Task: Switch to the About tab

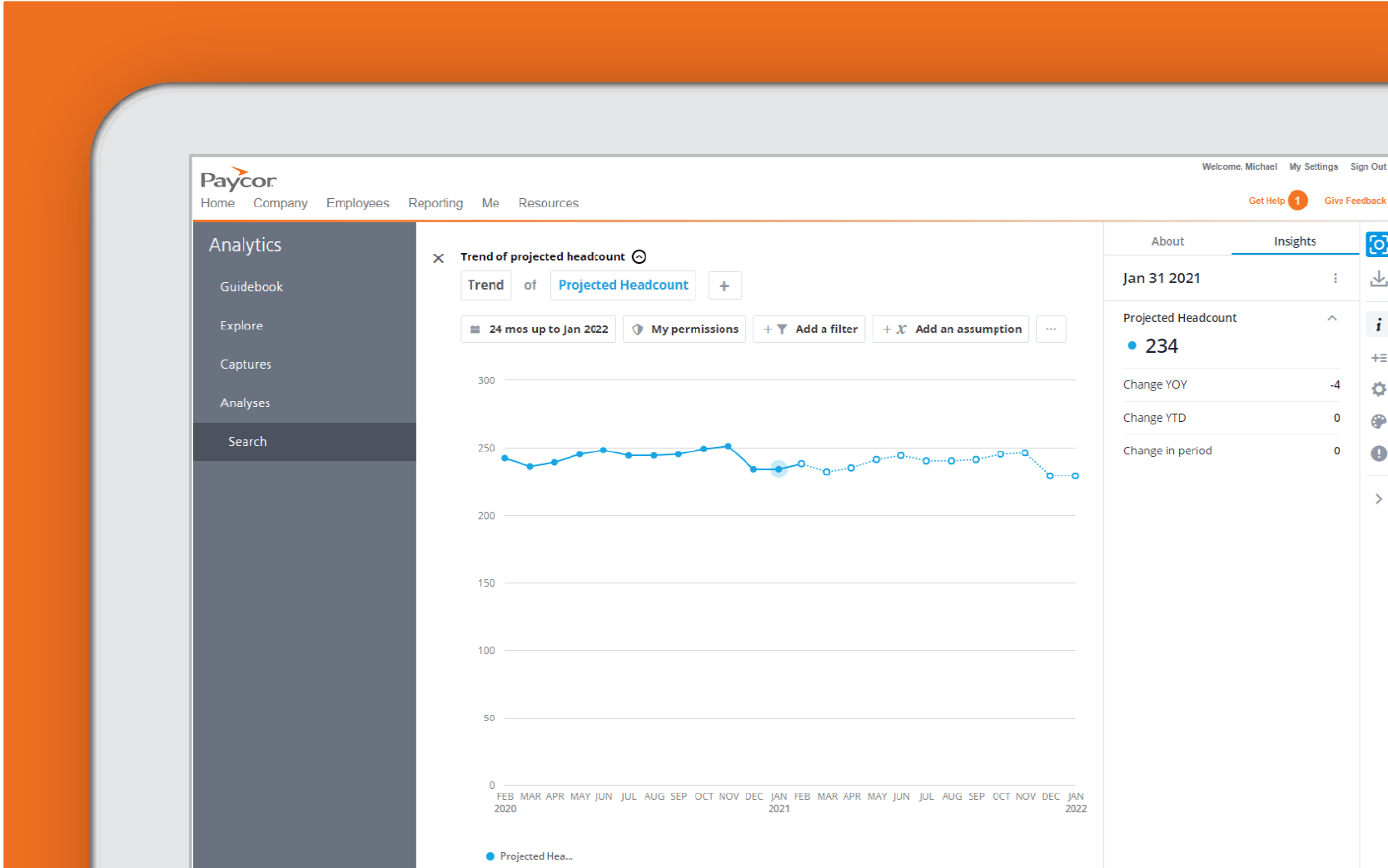Action: 1167,241
